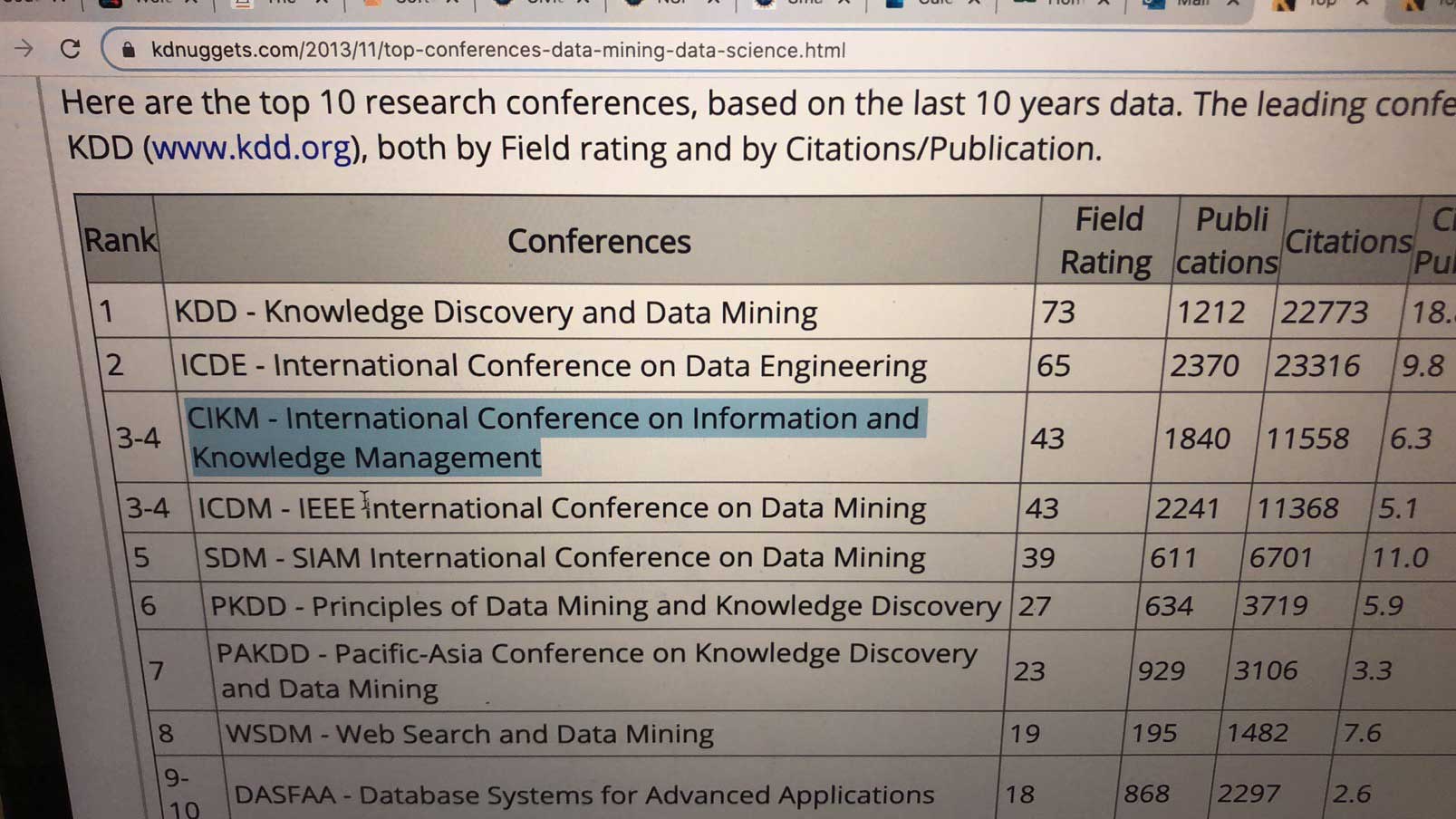Click the ICDM IEEE conference name

coord(562,508)
